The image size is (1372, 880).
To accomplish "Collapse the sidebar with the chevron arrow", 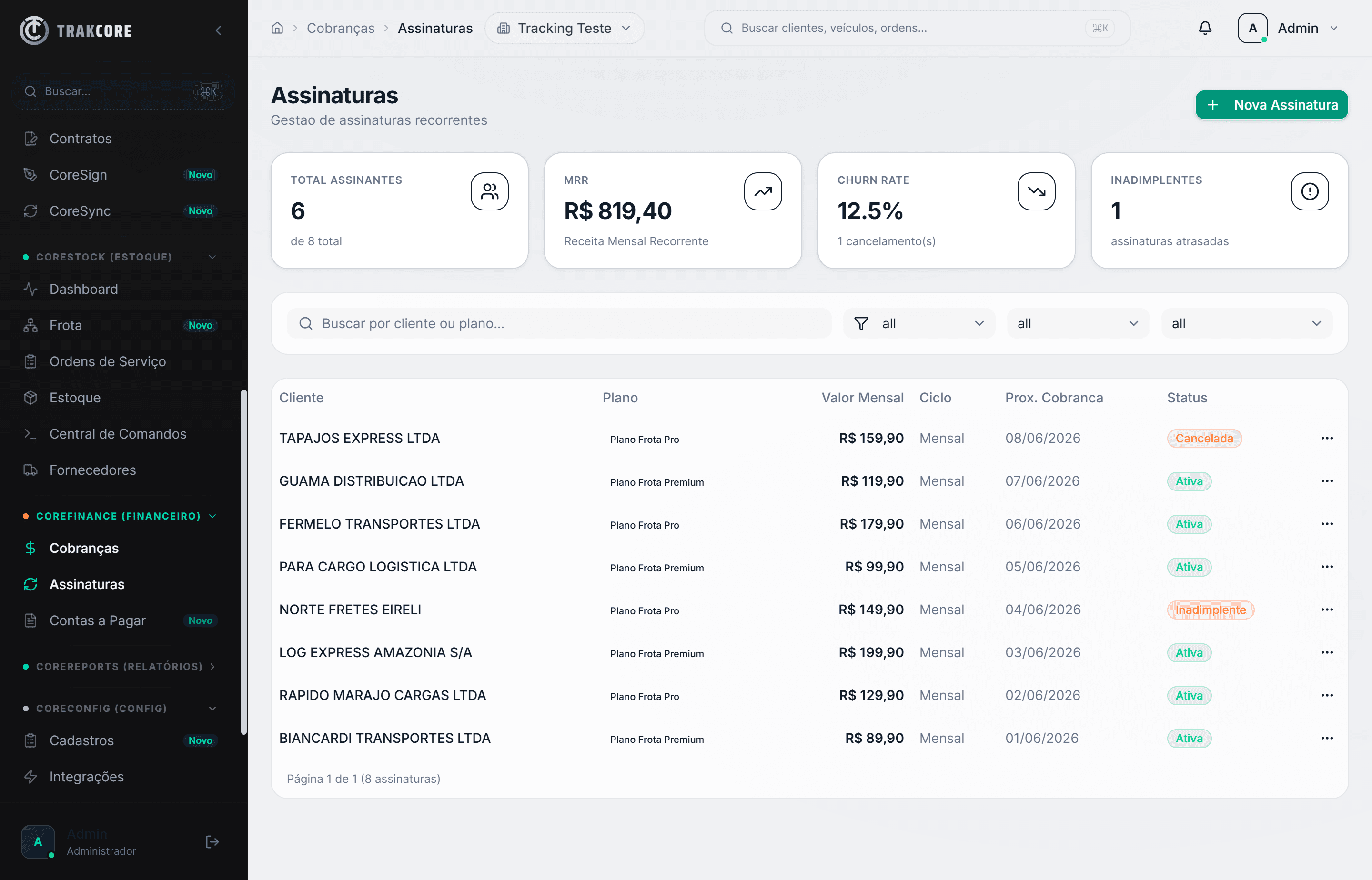I will [x=218, y=30].
